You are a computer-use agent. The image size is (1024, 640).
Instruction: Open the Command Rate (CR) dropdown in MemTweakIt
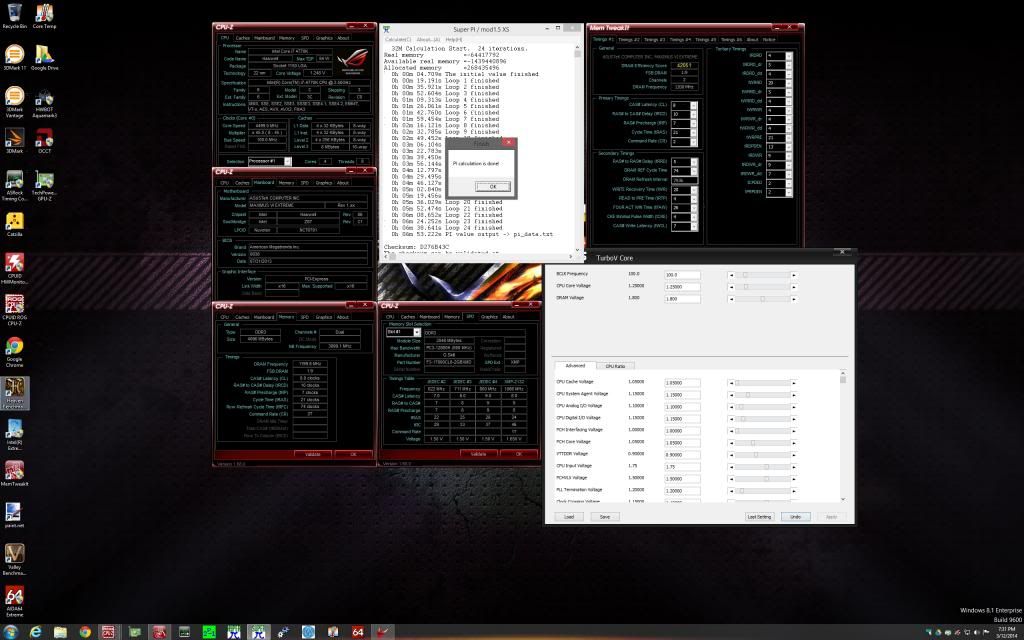coord(694,142)
